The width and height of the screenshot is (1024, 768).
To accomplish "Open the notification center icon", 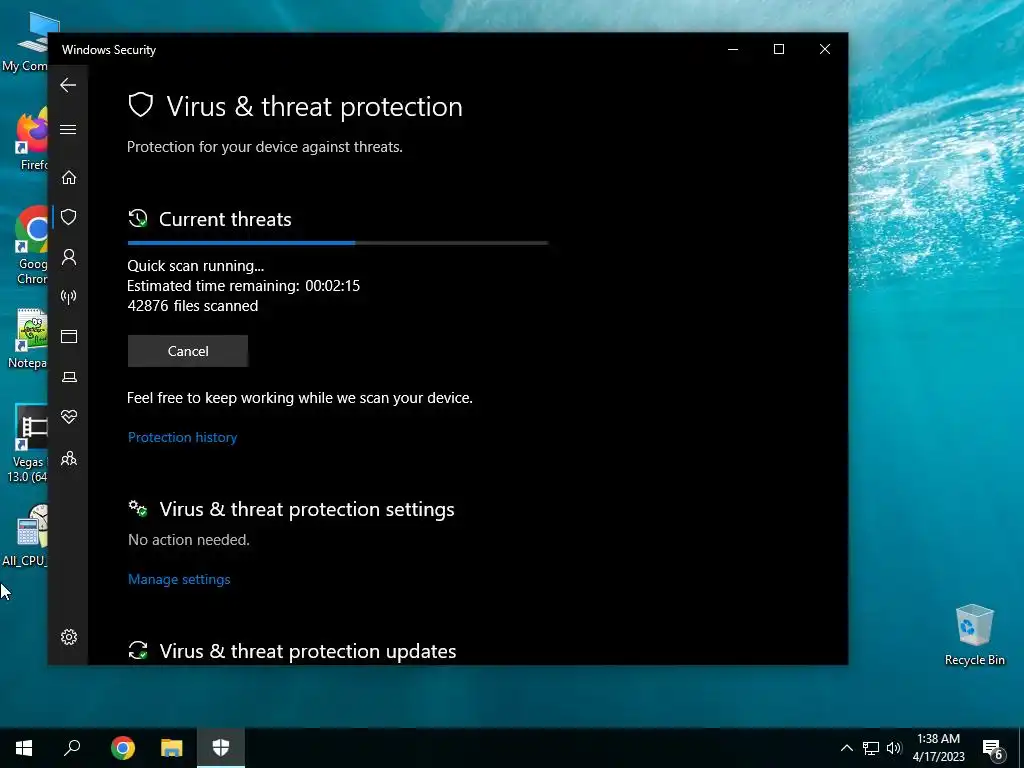I will click(x=993, y=748).
